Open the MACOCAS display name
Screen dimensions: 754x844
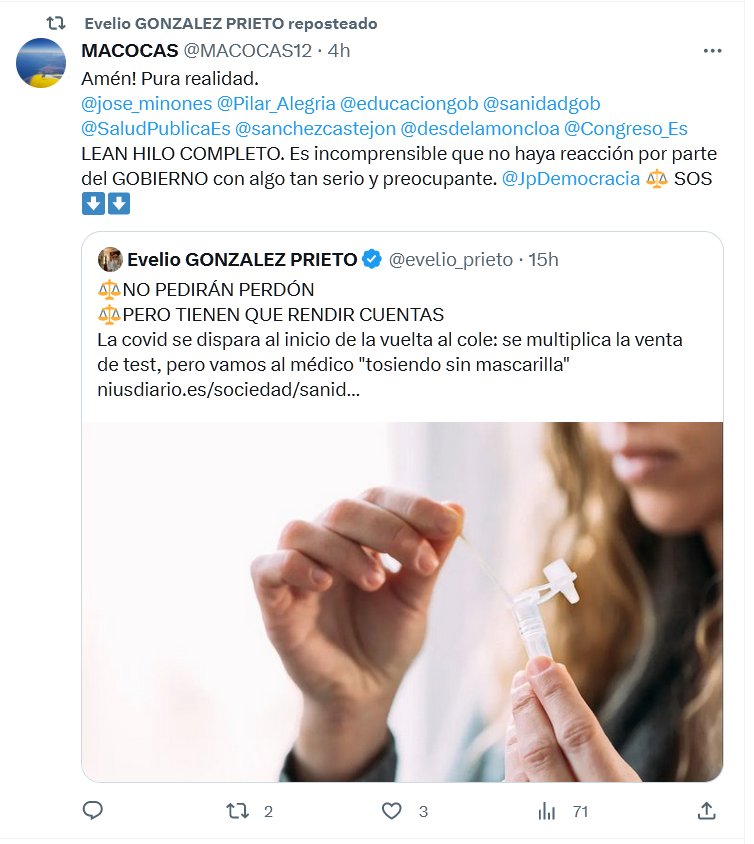tap(130, 51)
